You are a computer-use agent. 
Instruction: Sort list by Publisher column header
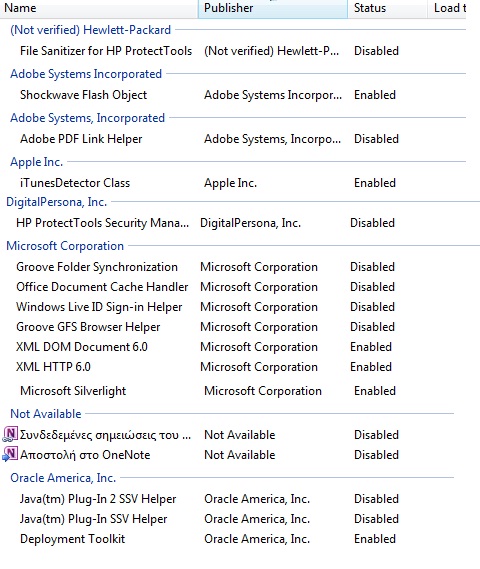point(273,8)
